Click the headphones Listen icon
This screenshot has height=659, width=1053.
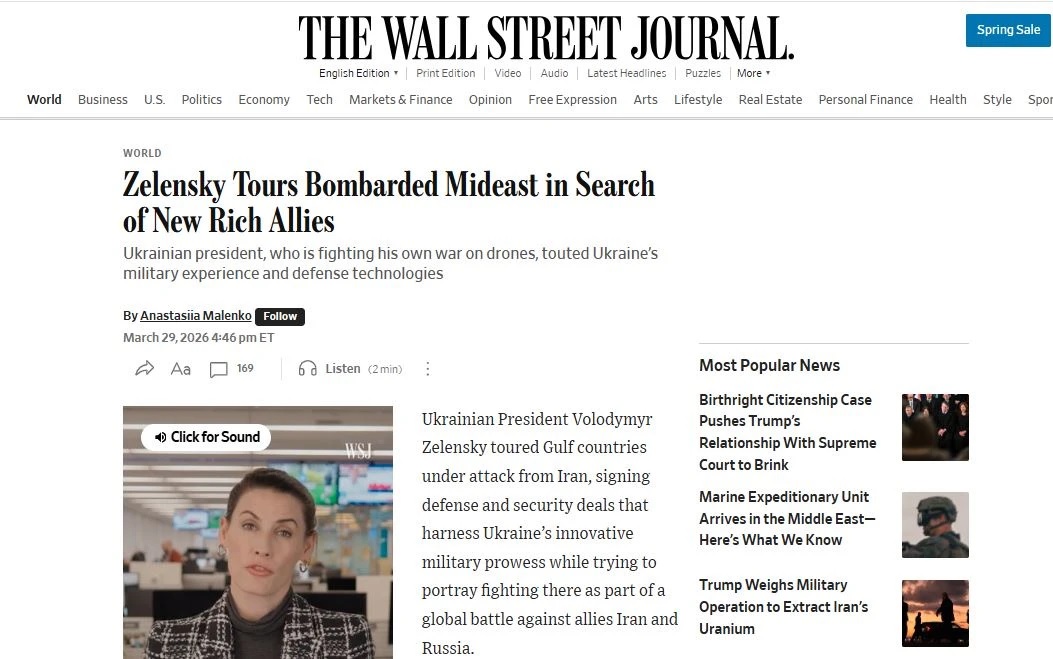308,369
